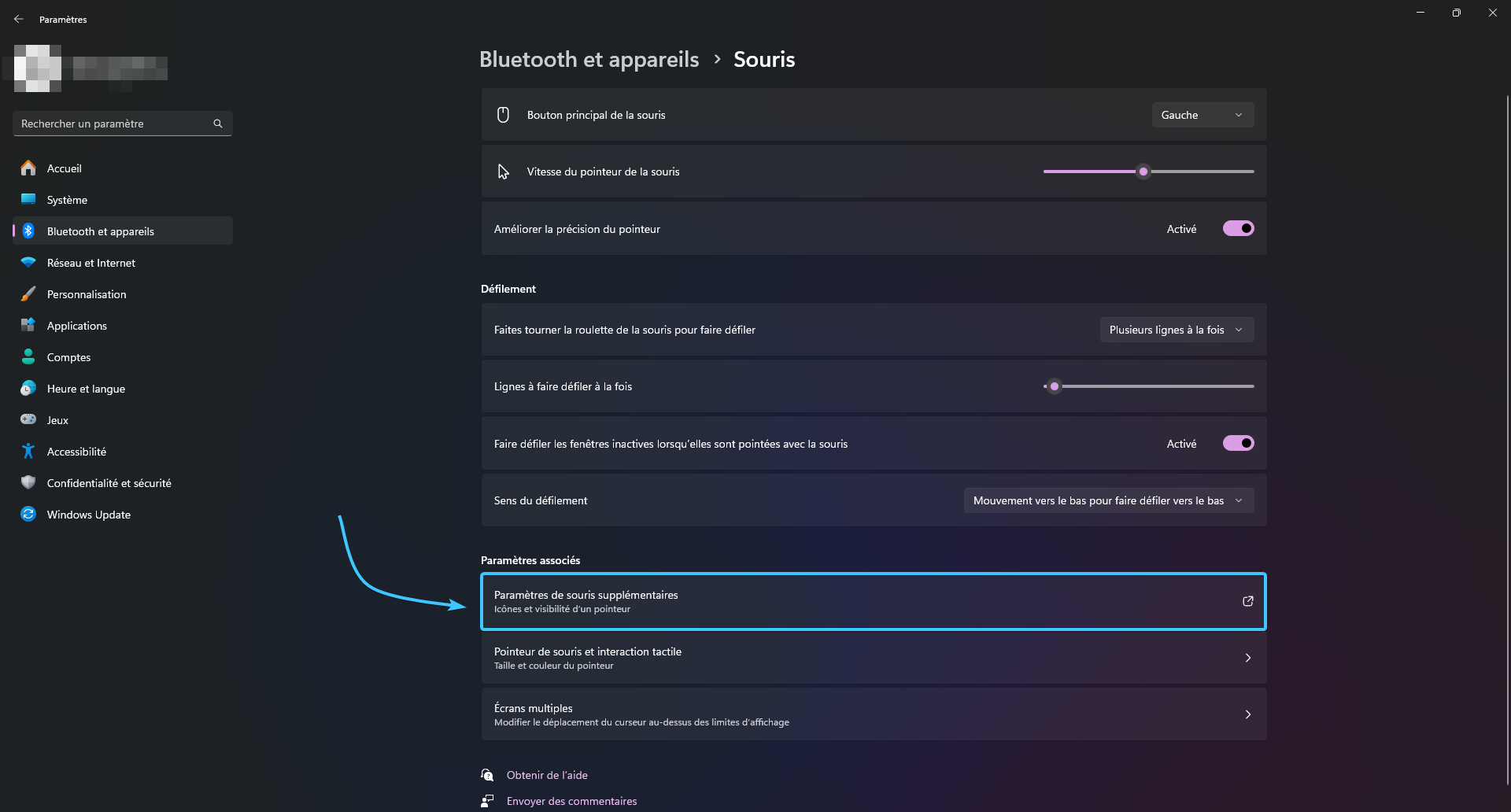Click the Comptes person icon
This screenshot has height=812, width=1511.
point(28,356)
